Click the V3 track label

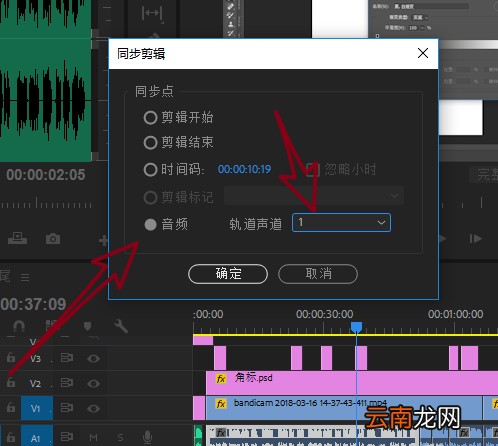click(x=35, y=359)
